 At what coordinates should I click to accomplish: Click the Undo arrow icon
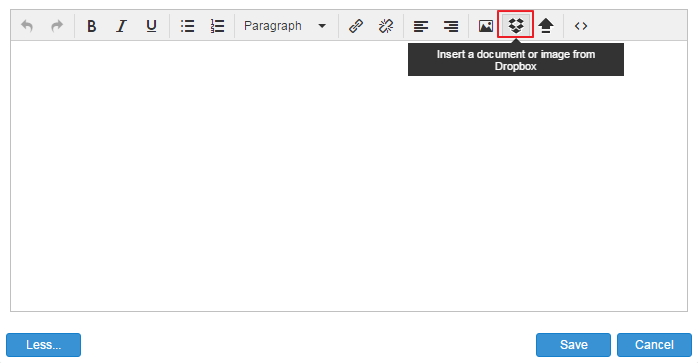tap(27, 26)
